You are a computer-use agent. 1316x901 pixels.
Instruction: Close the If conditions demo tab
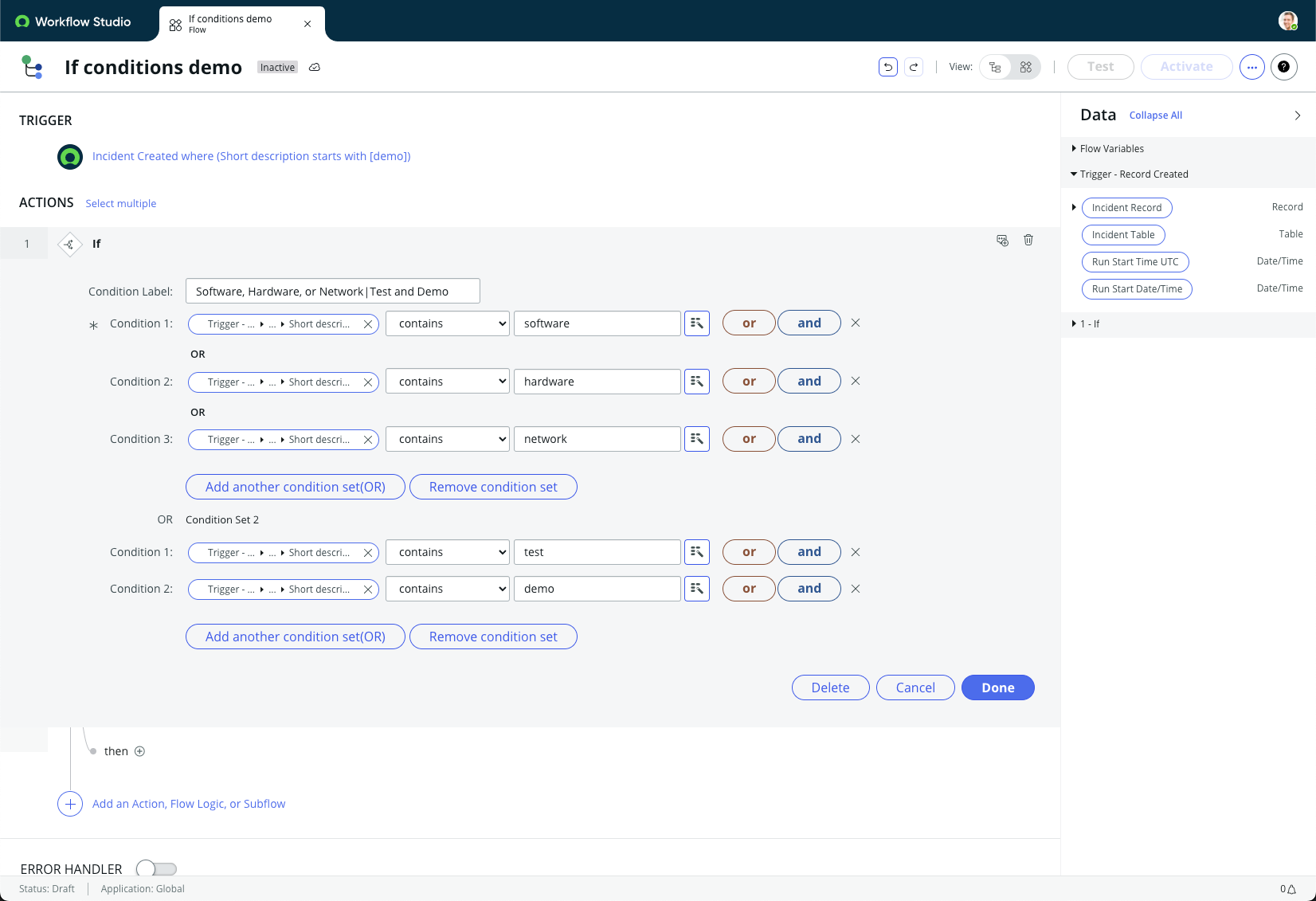pos(307,24)
